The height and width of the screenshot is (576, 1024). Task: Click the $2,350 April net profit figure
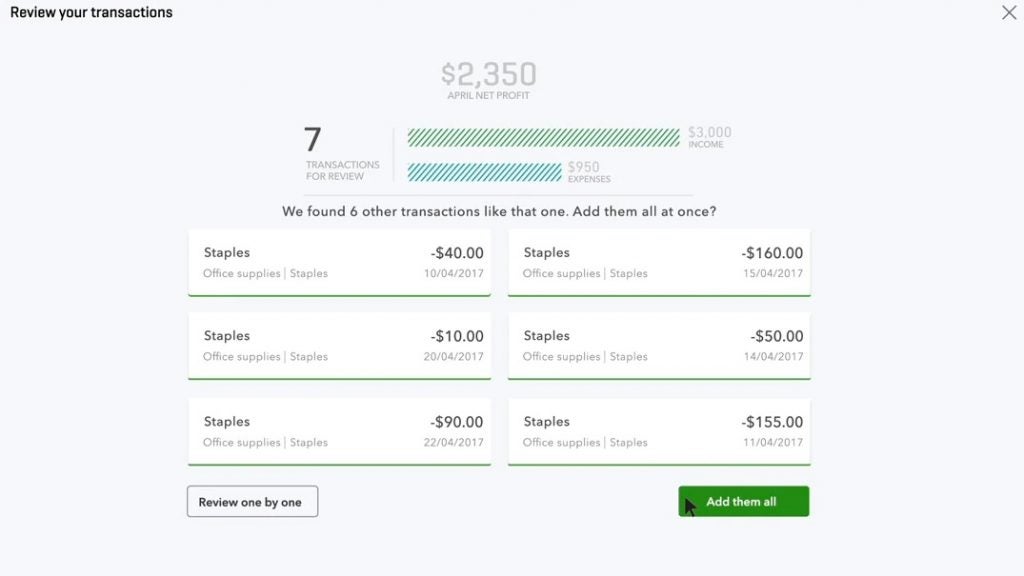(x=487, y=72)
